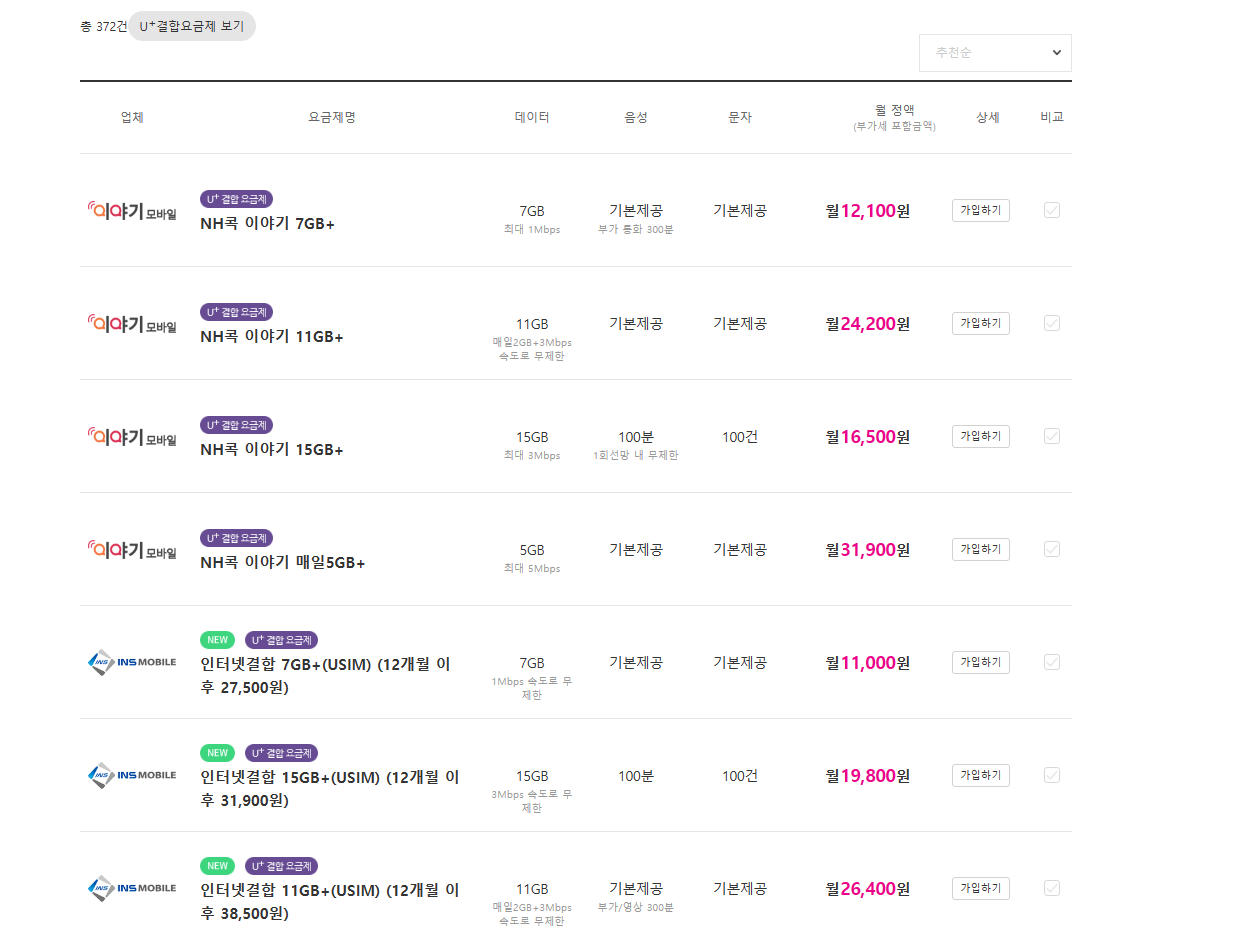Click 가입하기 for NH콕 이야기 11GB+
The image size is (1236, 940).
[x=981, y=323]
